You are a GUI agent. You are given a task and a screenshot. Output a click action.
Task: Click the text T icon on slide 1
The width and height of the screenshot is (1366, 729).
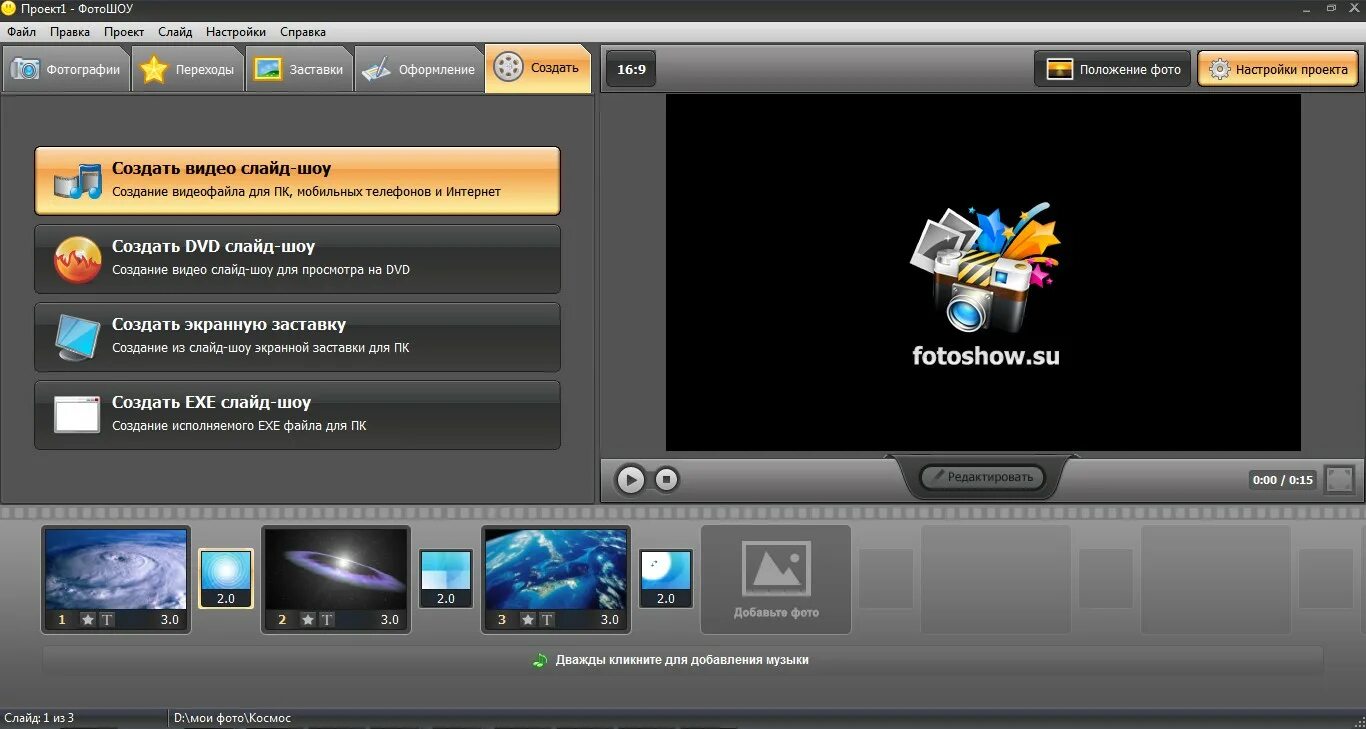[108, 620]
